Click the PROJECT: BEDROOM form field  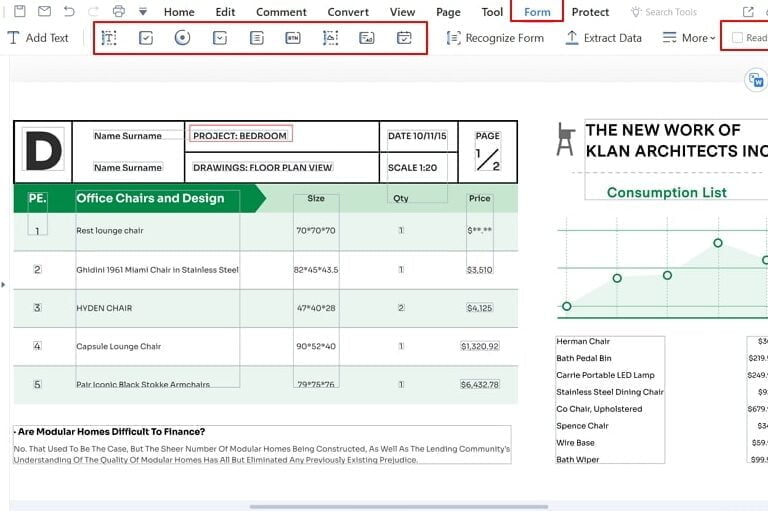pos(240,135)
